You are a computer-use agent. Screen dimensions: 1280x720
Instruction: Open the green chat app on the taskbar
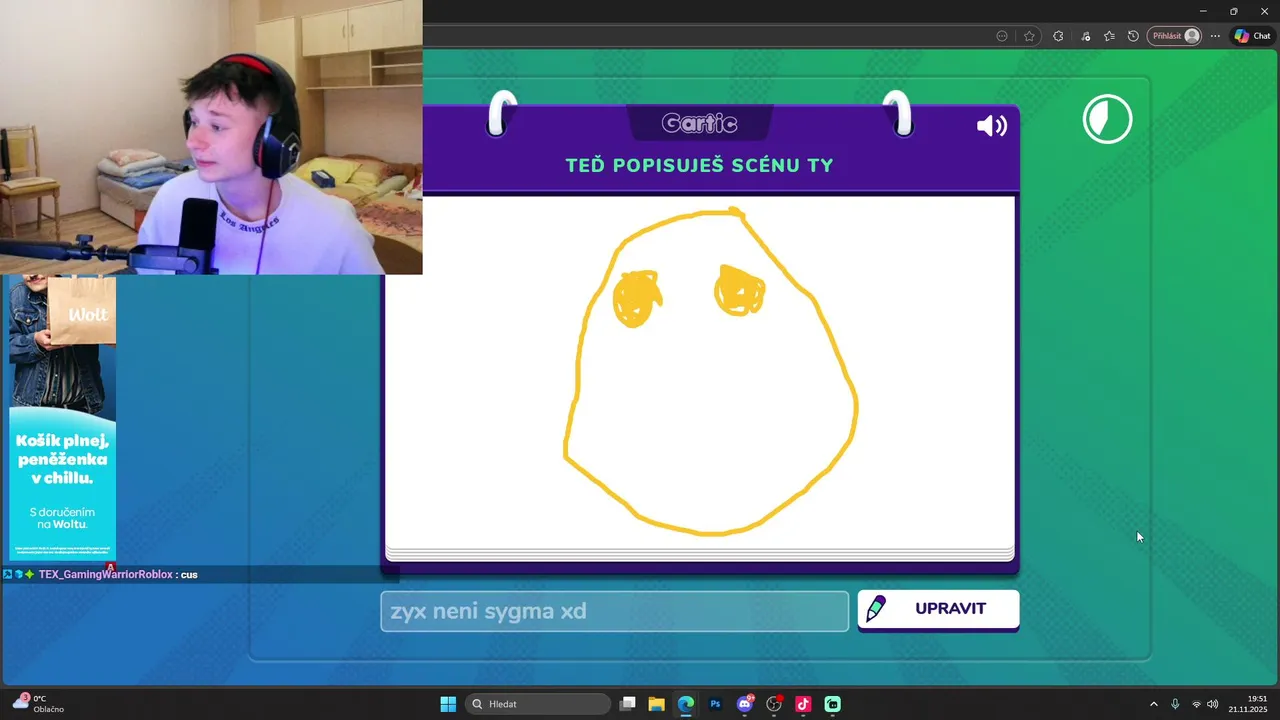coord(833,704)
